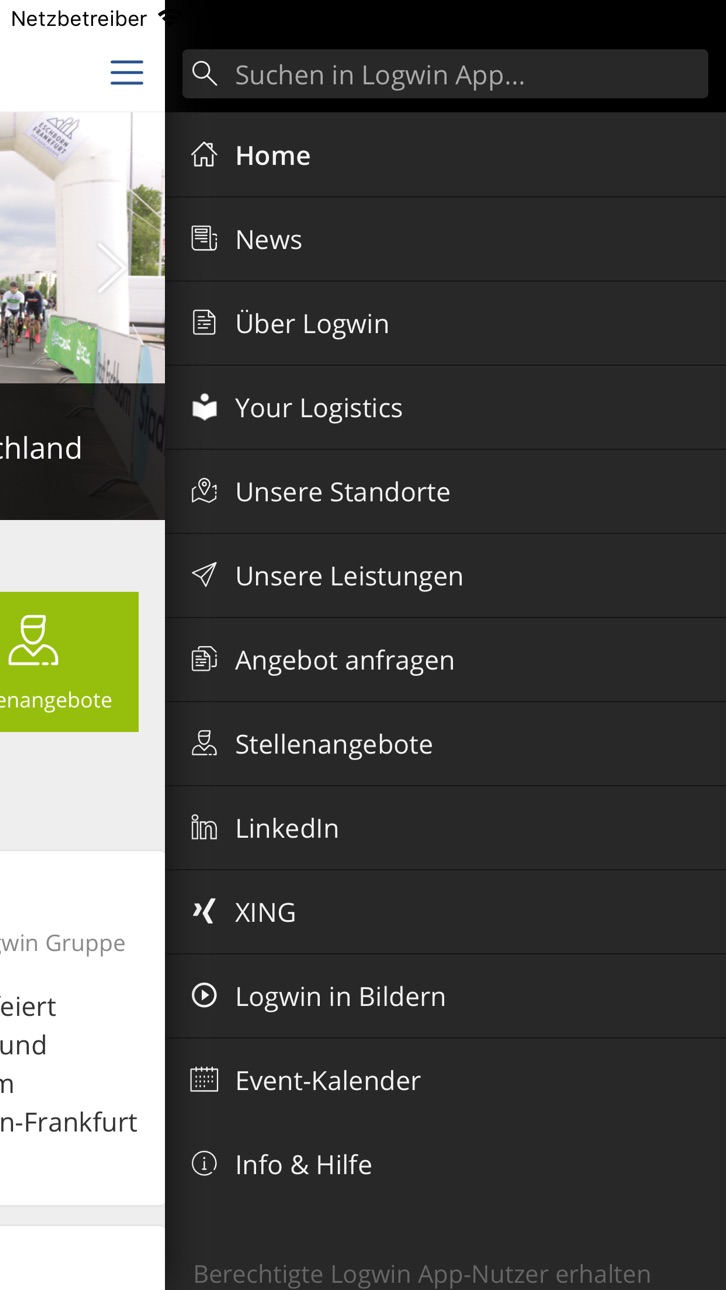The width and height of the screenshot is (726, 1290).
Task: Open Your Logistics from the menu
Action: click(x=445, y=407)
